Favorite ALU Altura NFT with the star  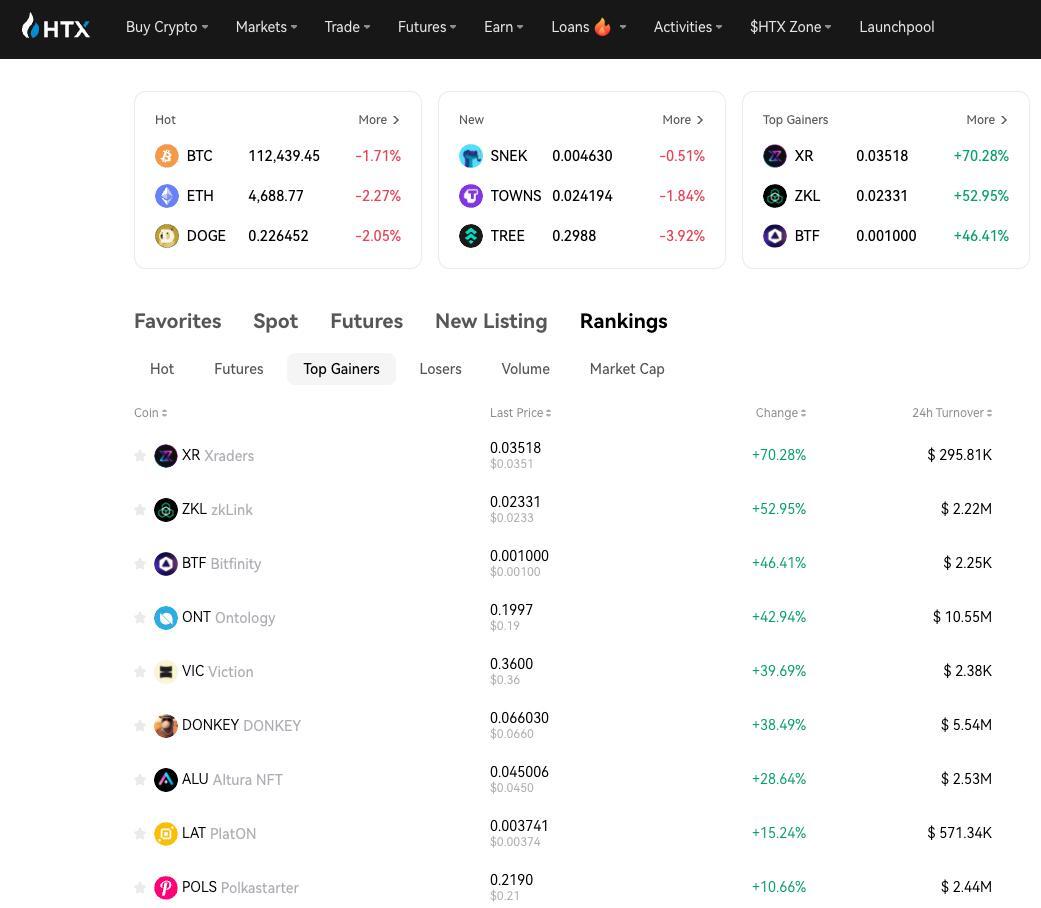pos(139,779)
